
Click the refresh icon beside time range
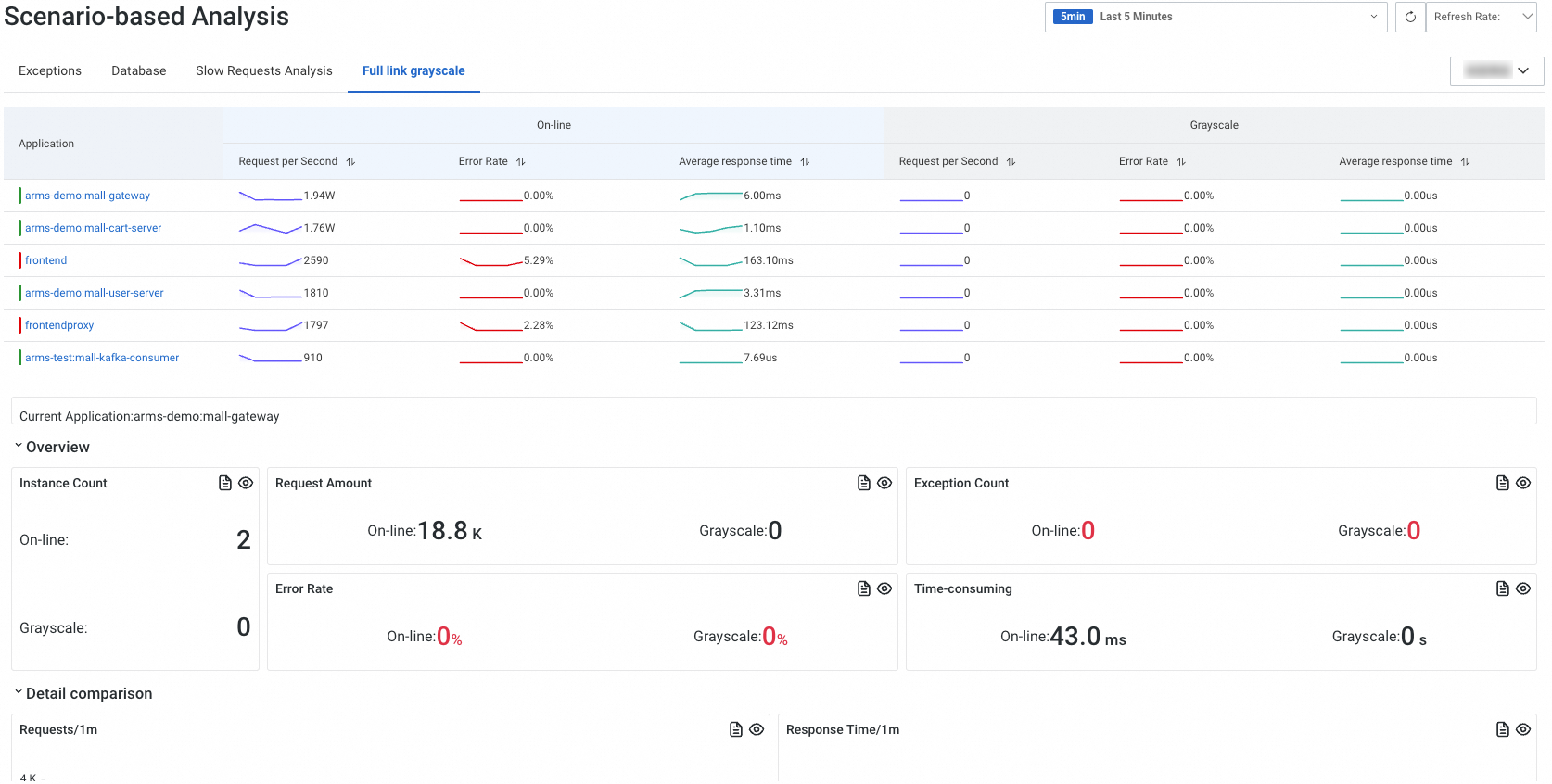click(x=1409, y=17)
